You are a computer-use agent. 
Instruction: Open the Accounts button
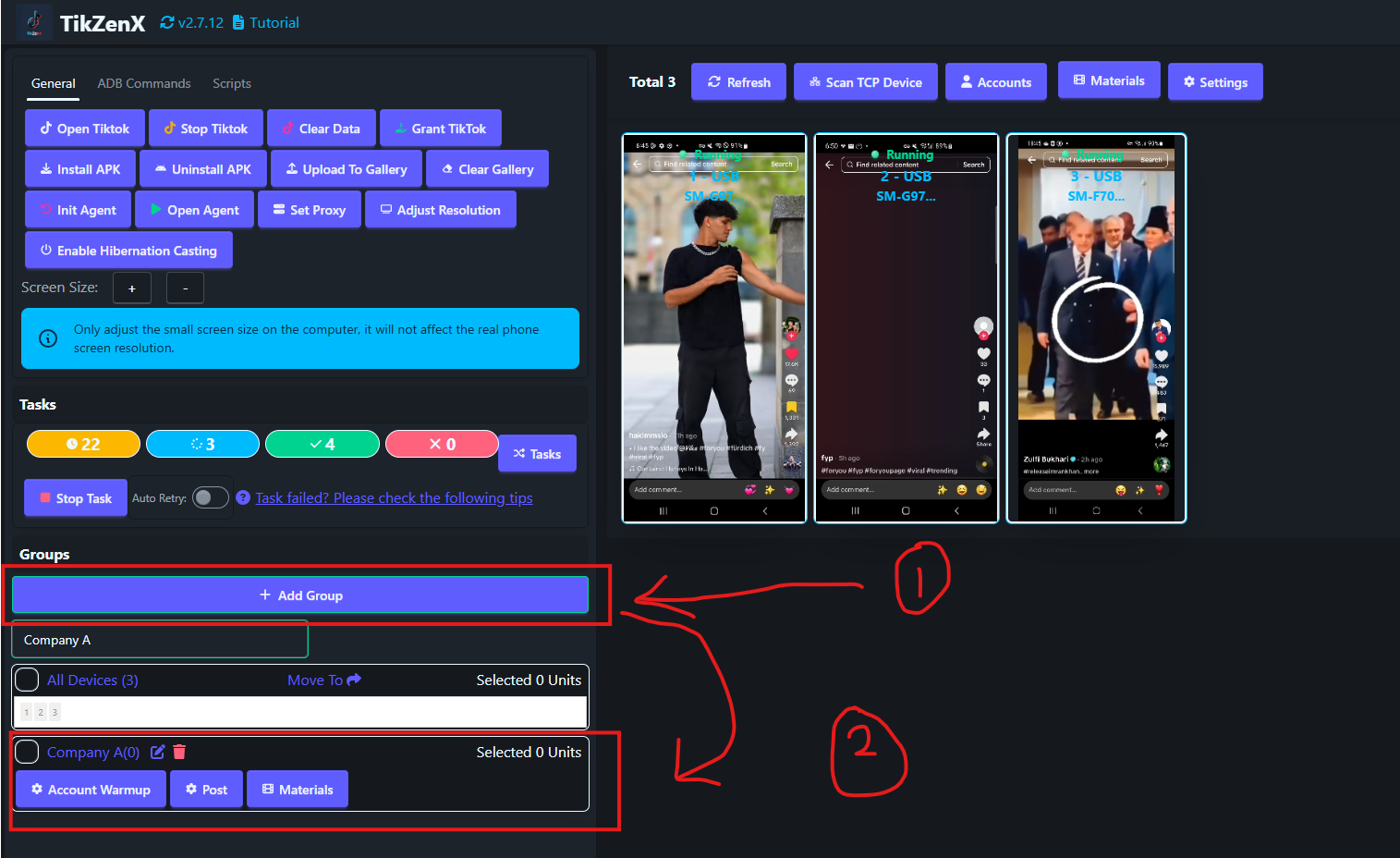click(x=996, y=82)
